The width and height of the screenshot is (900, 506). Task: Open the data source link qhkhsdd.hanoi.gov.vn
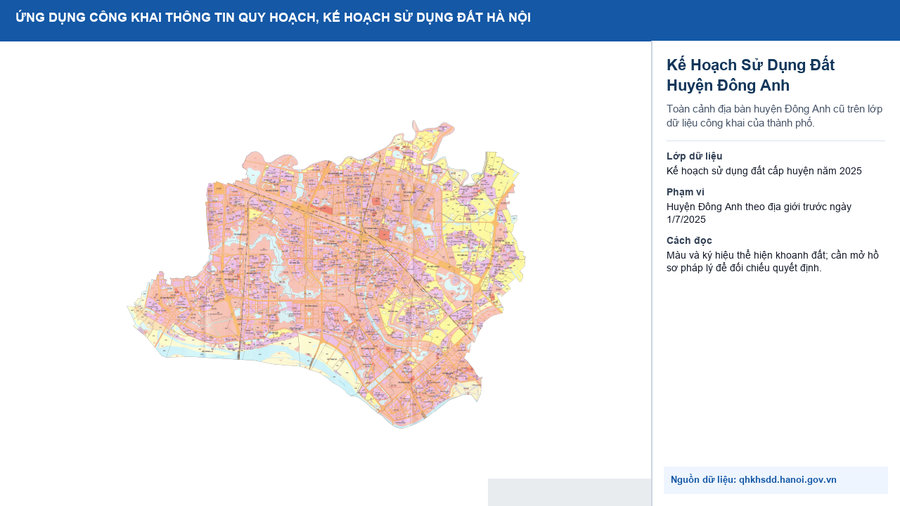pyautogui.click(x=787, y=480)
